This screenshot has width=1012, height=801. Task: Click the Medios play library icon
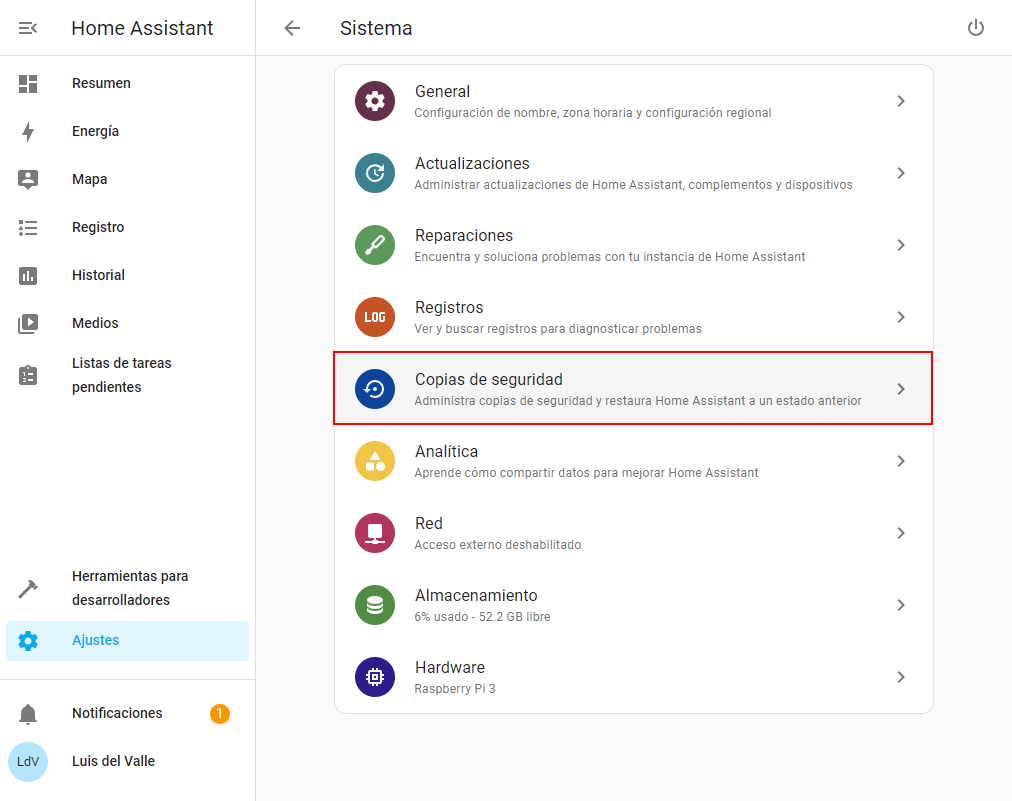pyautogui.click(x=28, y=323)
